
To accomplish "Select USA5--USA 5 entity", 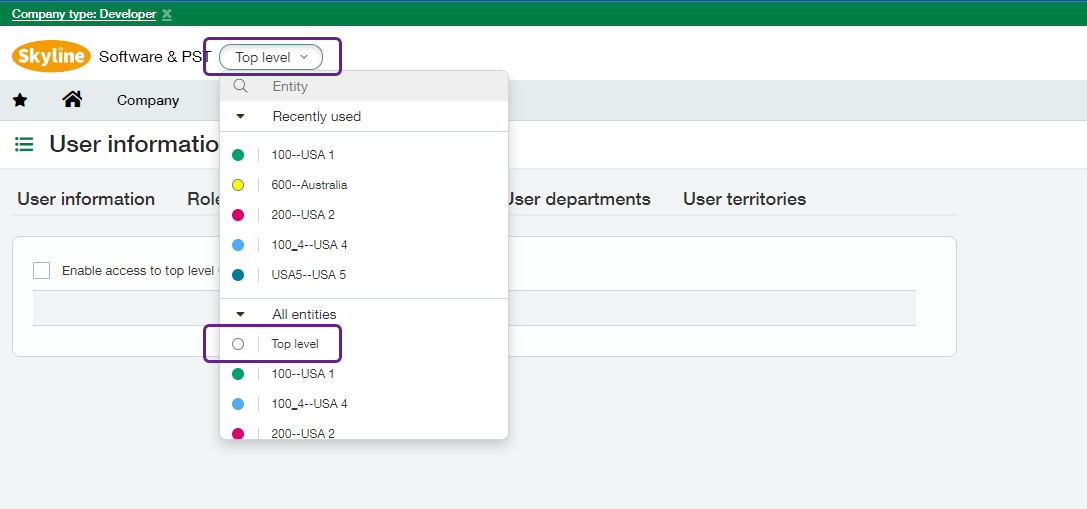I will [308, 275].
